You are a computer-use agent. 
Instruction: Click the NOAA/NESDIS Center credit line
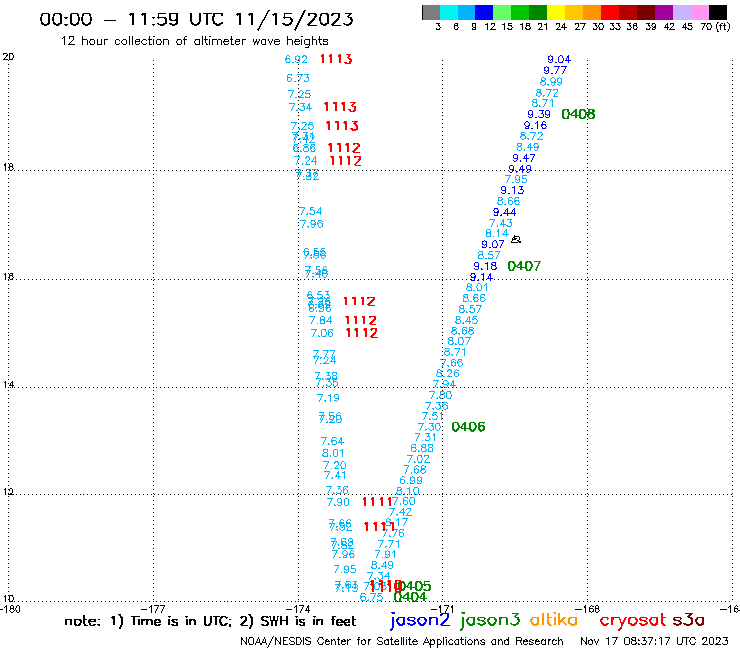[402, 641]
